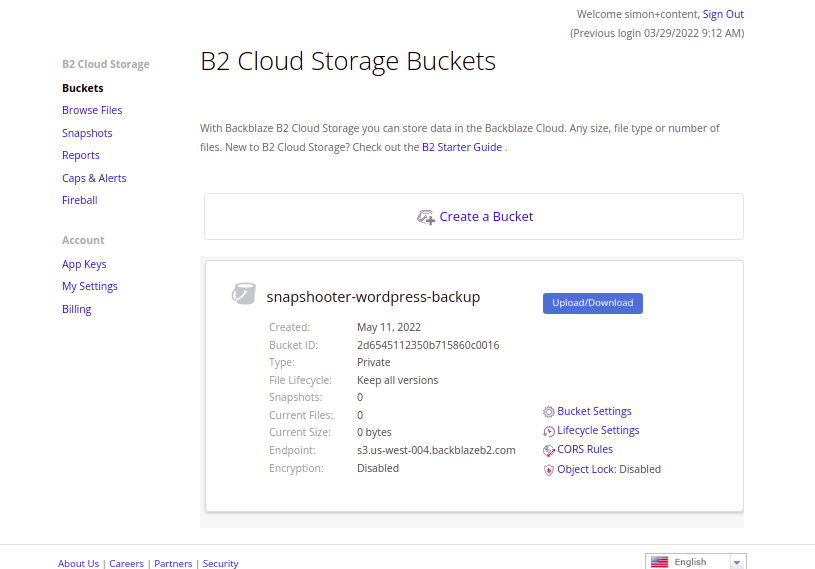Screen dimensions: 815x569
Task: Click the bucket icon next to snapshooter-wordpress-backup
Action: (x=244, y=294)
